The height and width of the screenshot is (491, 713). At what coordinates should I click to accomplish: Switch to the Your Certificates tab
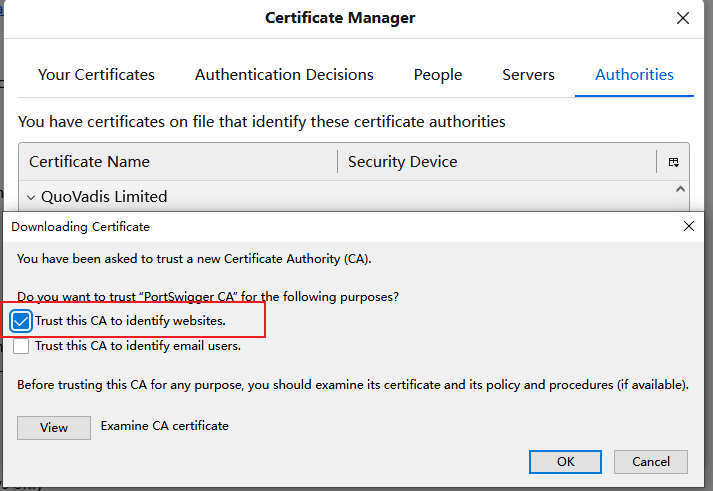point(96,75)
